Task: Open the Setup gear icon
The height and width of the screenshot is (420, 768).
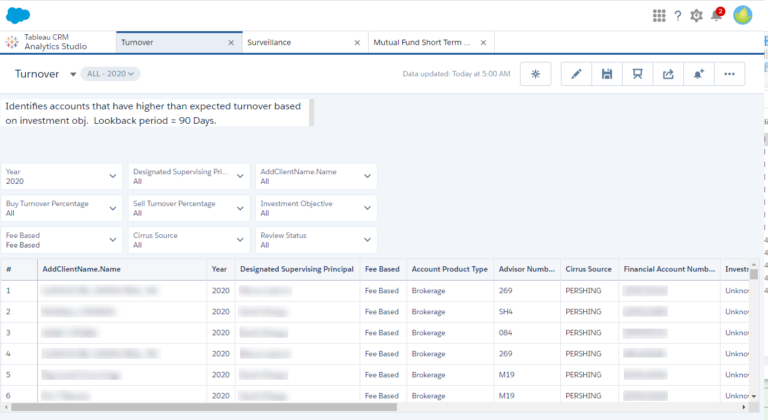Action: (x=696, y=16)
